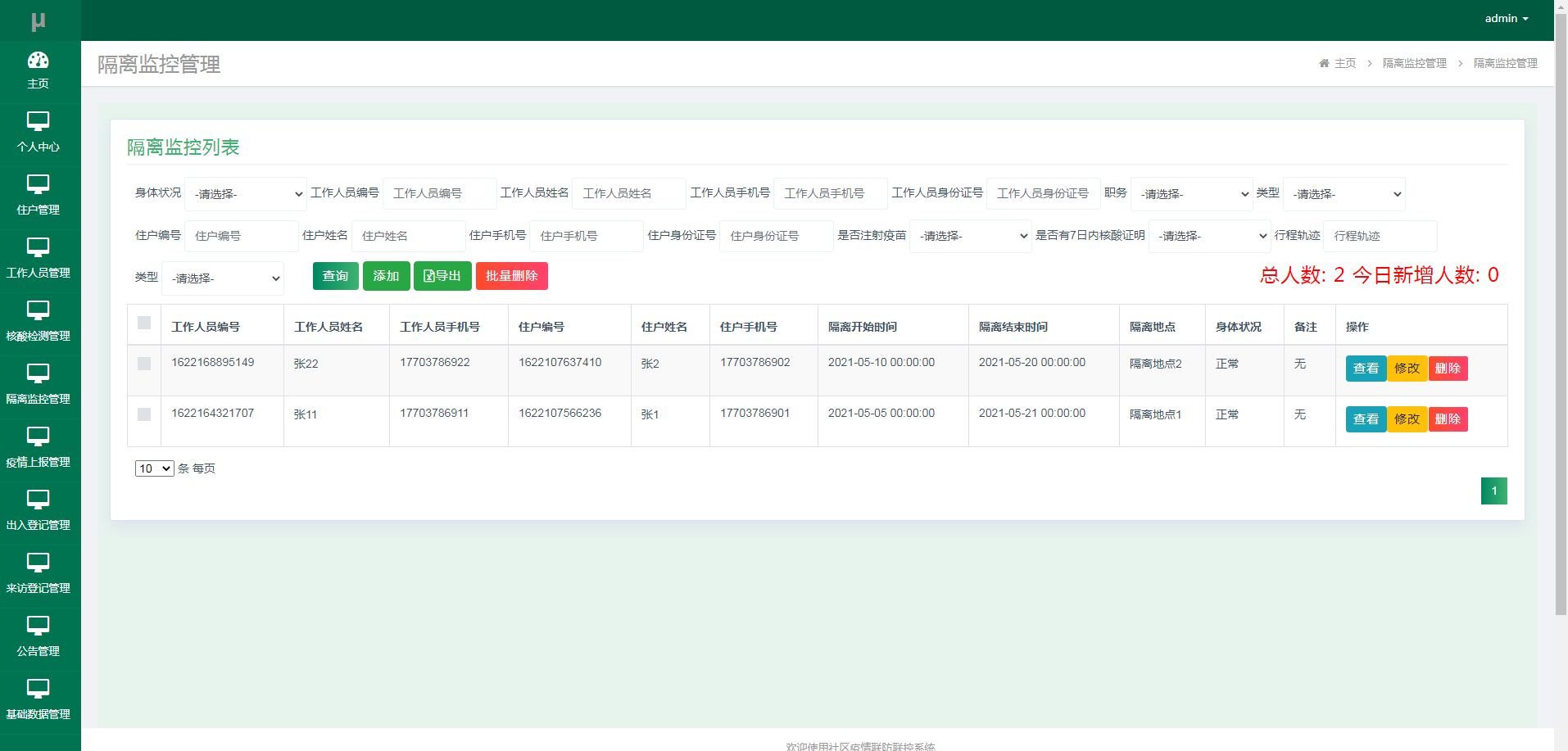Open 出入登记管理 monitor icon in sidebar
The width and height of the screenshot is (1568, 751).
[38, 500]
